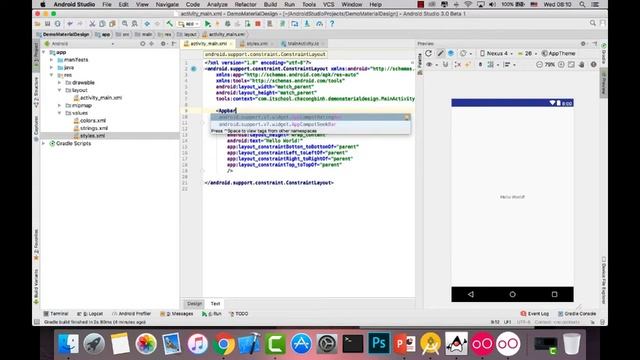Viewport: 640px width, 360px height.
Task: Collapse the app module tree node
Action: point(44,52)
